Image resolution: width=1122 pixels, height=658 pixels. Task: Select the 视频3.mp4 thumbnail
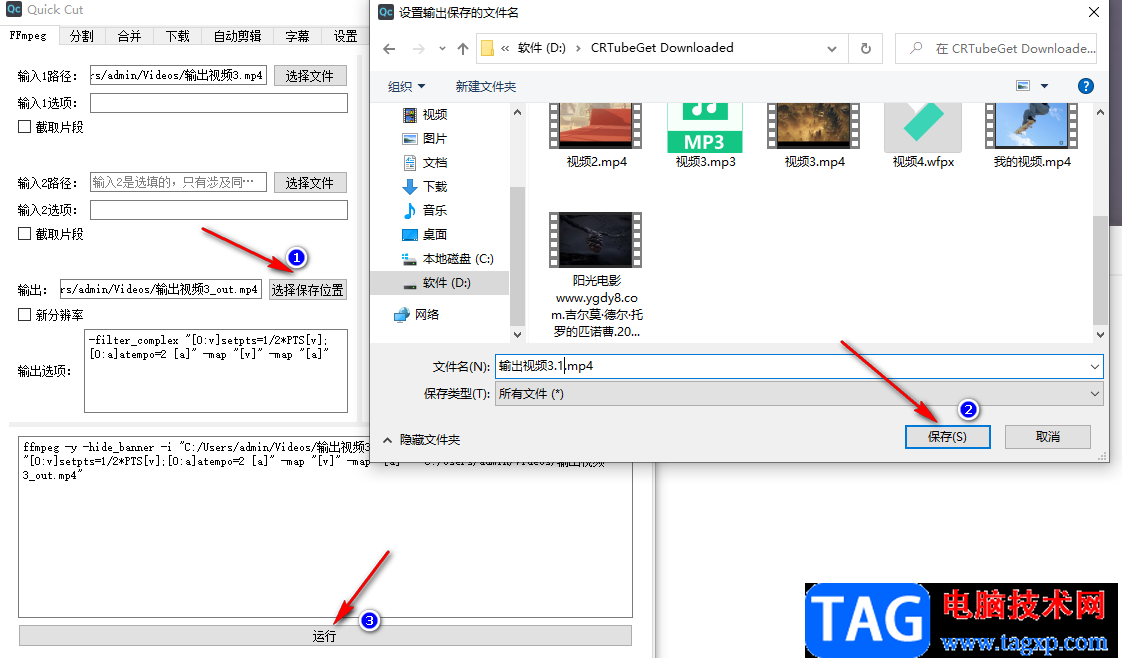(x=814, y=136)
